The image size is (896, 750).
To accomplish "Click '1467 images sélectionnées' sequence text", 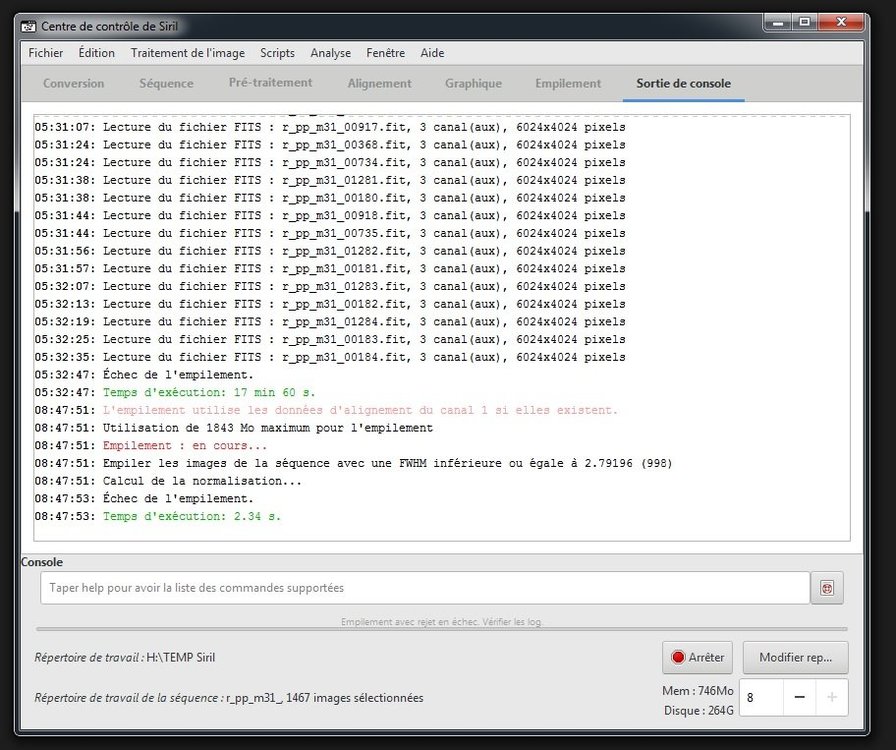I will tap(354, 698).
